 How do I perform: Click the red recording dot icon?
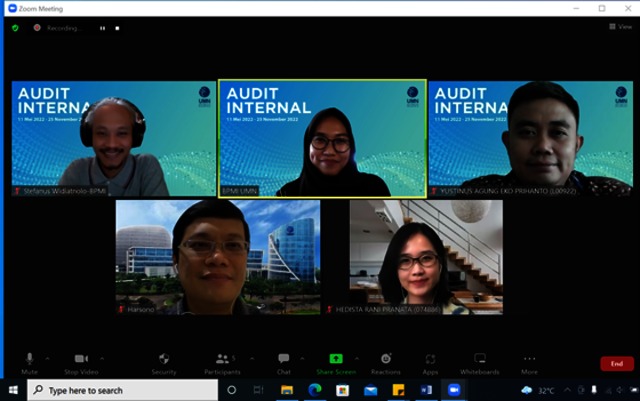click(37, 28)
